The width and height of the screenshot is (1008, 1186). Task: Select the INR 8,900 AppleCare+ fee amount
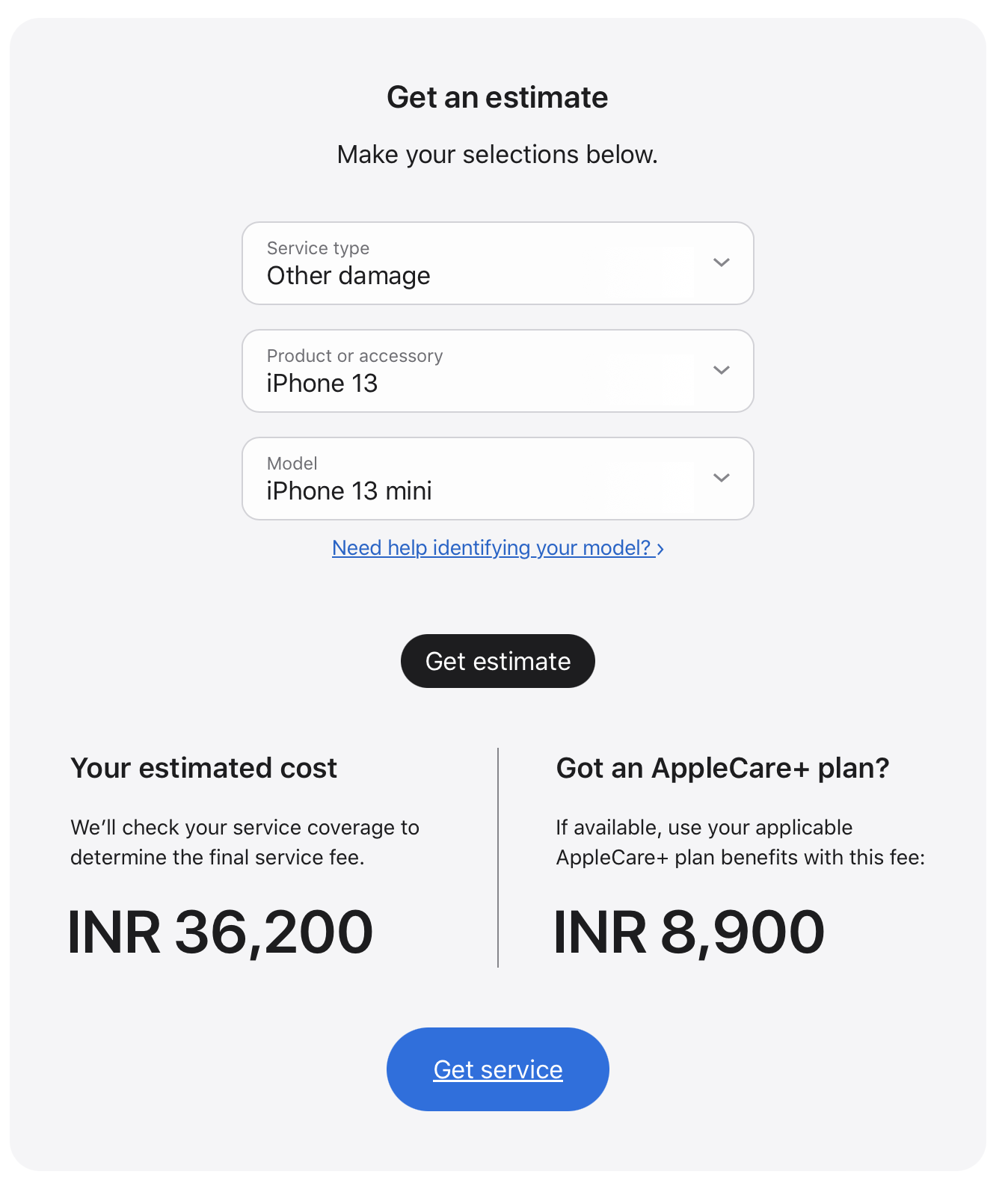pyautogui.click(x=689, y=932)
